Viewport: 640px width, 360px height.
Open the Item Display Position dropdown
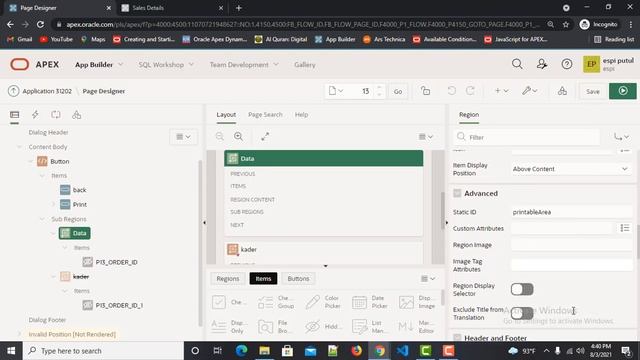[x=571, y=169]
